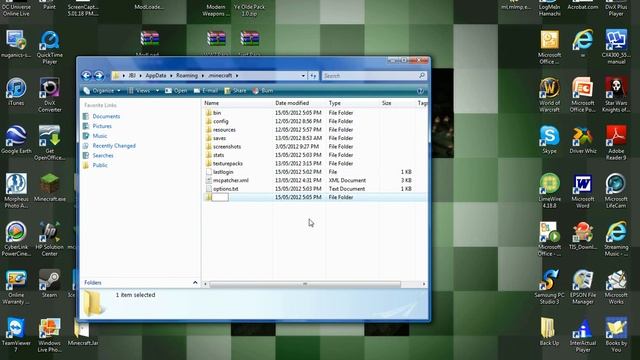Open Back Up folder on desktop

click(549, 331)
